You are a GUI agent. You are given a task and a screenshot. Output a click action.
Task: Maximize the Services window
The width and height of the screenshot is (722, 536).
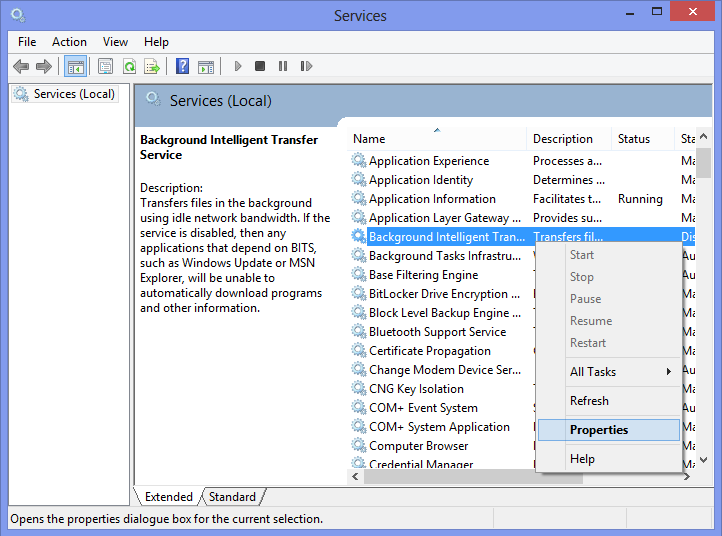point(657,12)
